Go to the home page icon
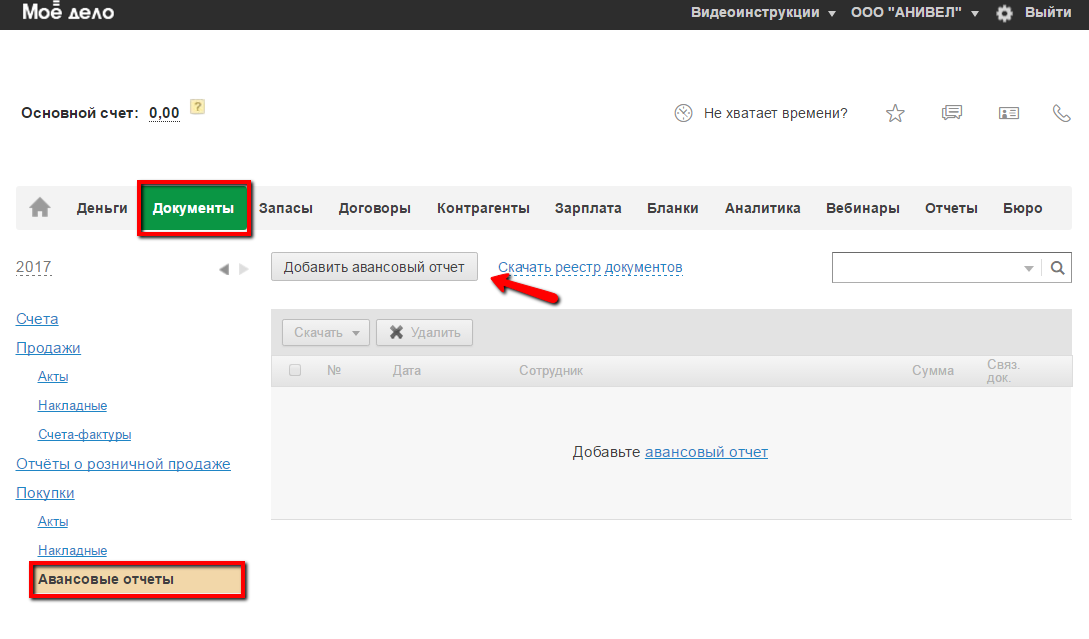This screenshot has width=1089, height=639. 40,208
